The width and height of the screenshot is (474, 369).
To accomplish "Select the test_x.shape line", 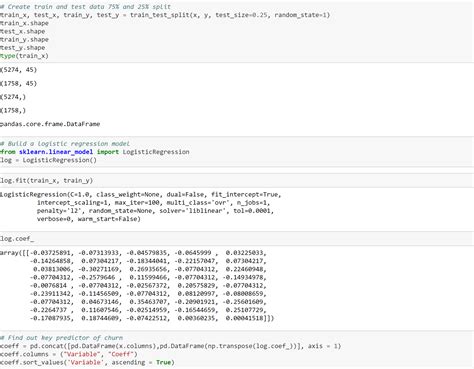I will coord(23,31).
